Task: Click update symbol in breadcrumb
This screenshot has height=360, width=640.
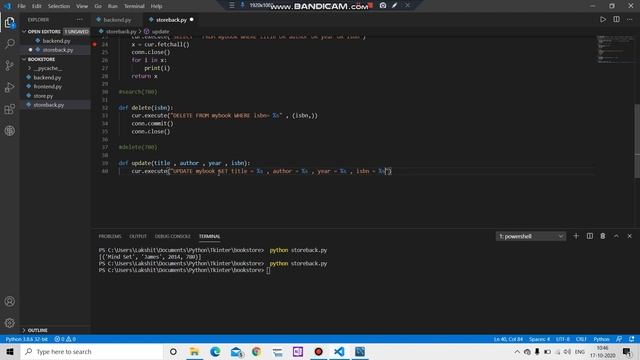Action: click(x=157, y=31)
